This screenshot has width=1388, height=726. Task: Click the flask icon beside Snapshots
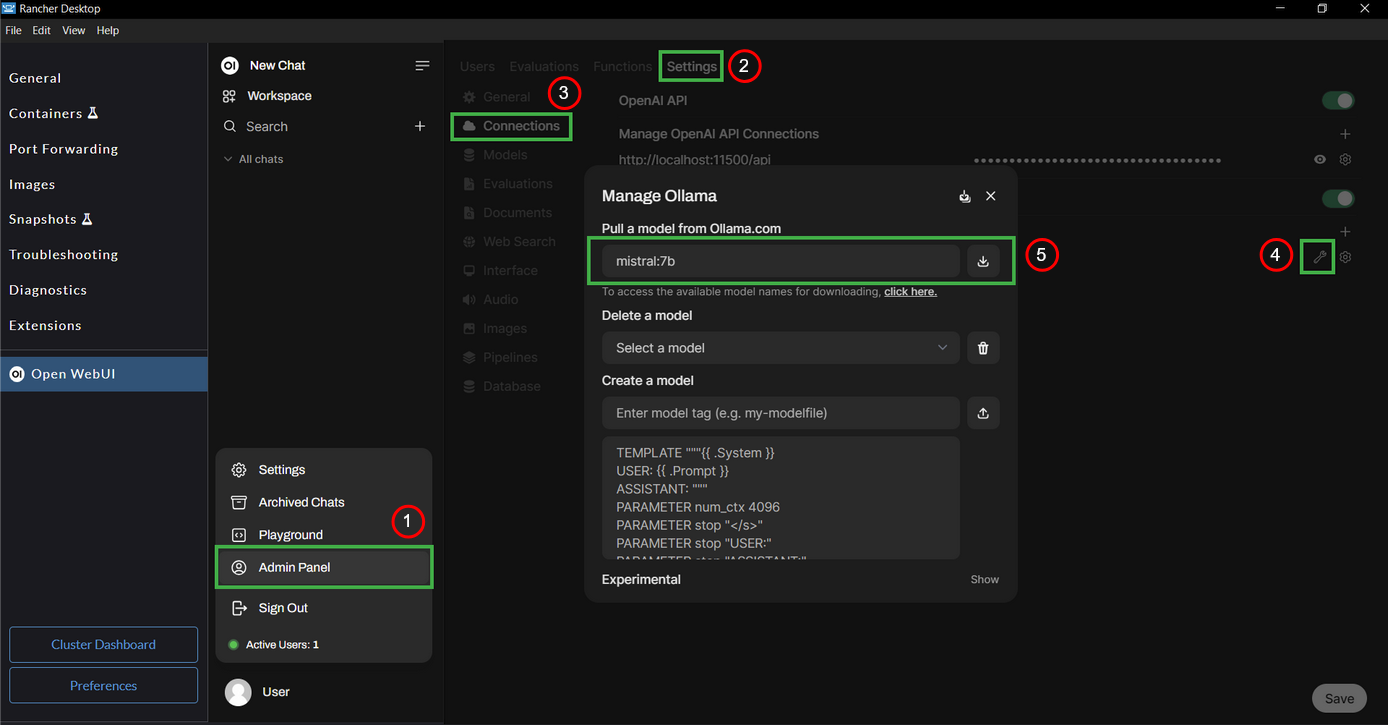click(87, 219)
